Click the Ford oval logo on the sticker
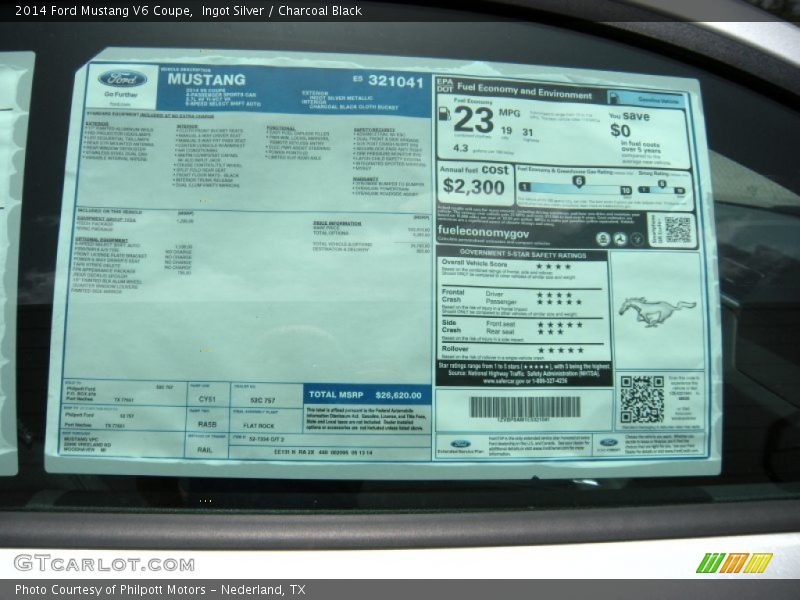This screenshot has width=800, height=600. click(122, 79)
